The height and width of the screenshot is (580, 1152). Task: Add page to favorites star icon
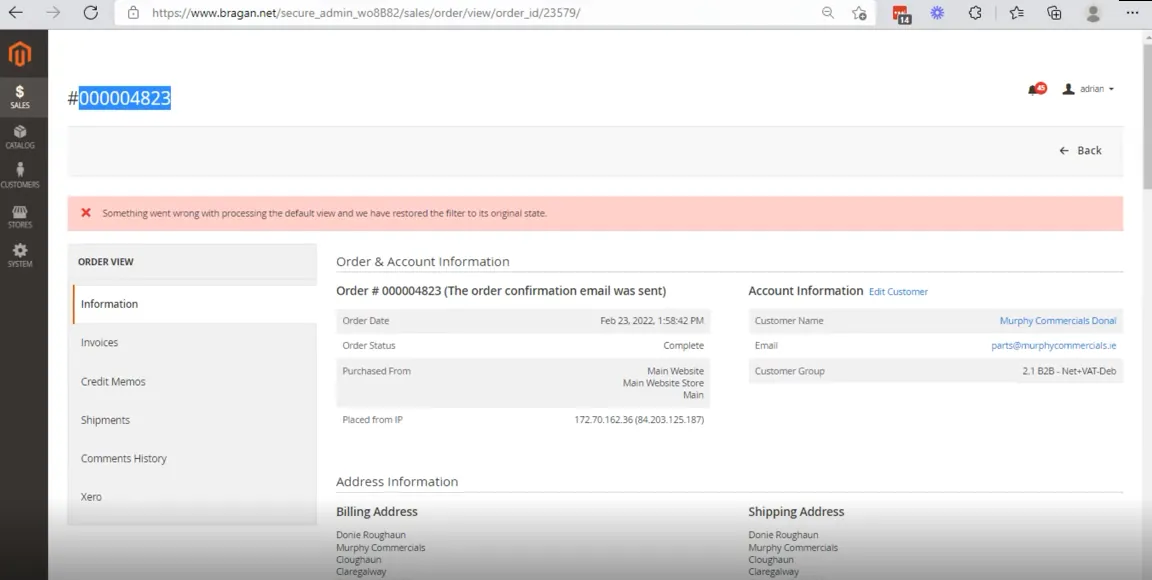pyautogui.click(x=859, y=12)
